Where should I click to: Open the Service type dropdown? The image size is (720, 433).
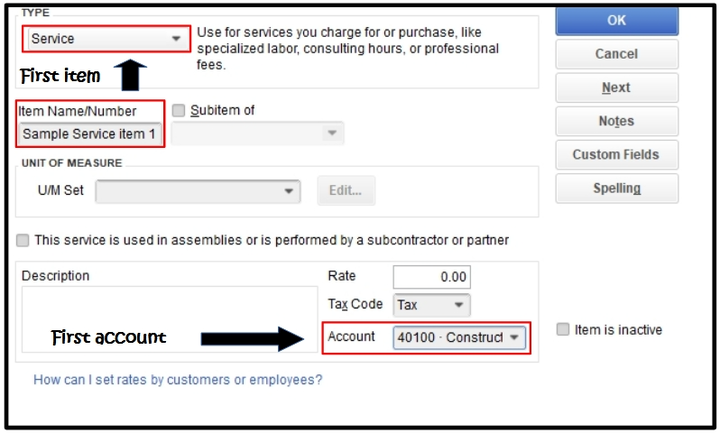(x=105, y=39)
